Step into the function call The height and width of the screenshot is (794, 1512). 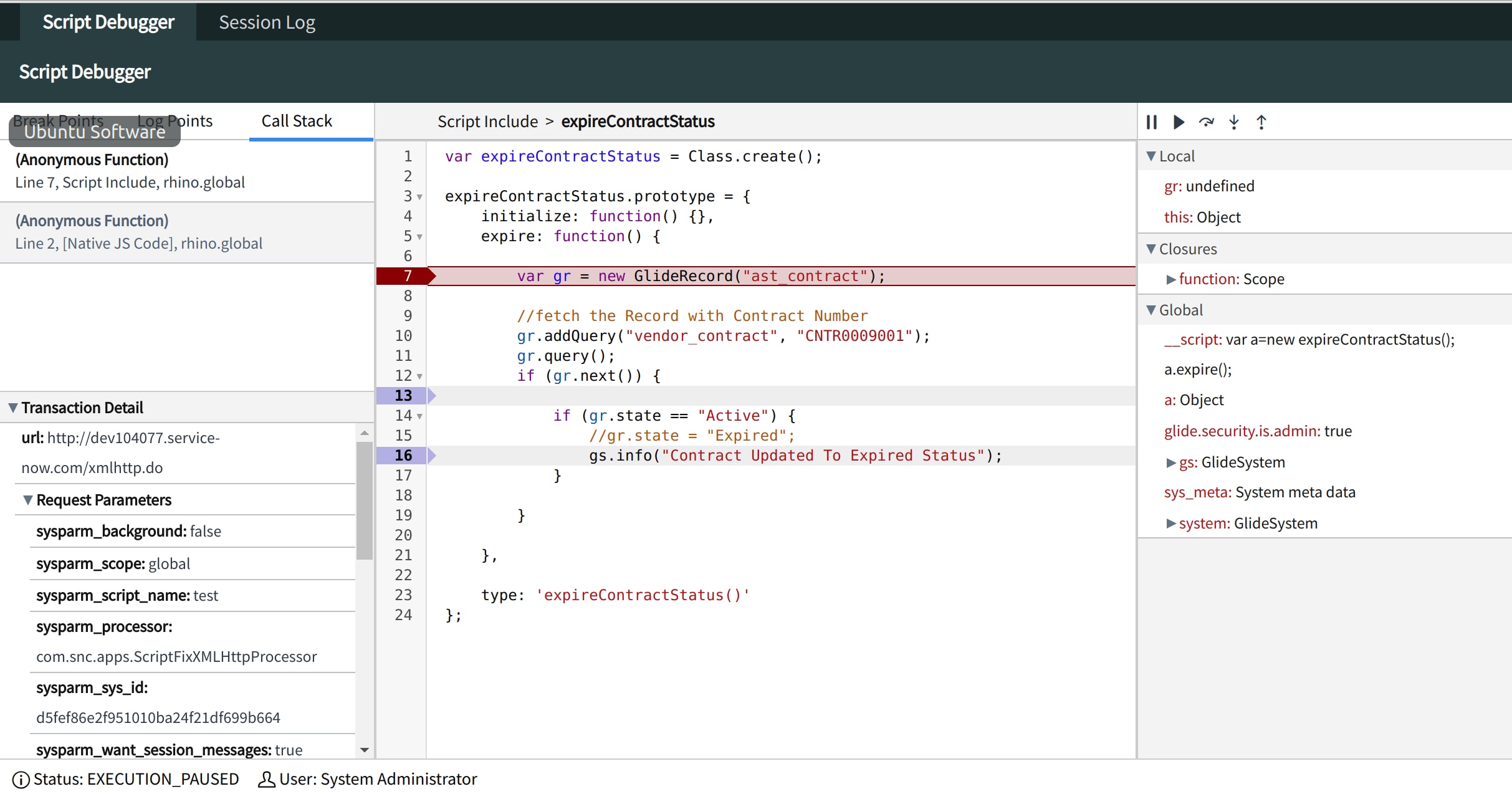1234,122
